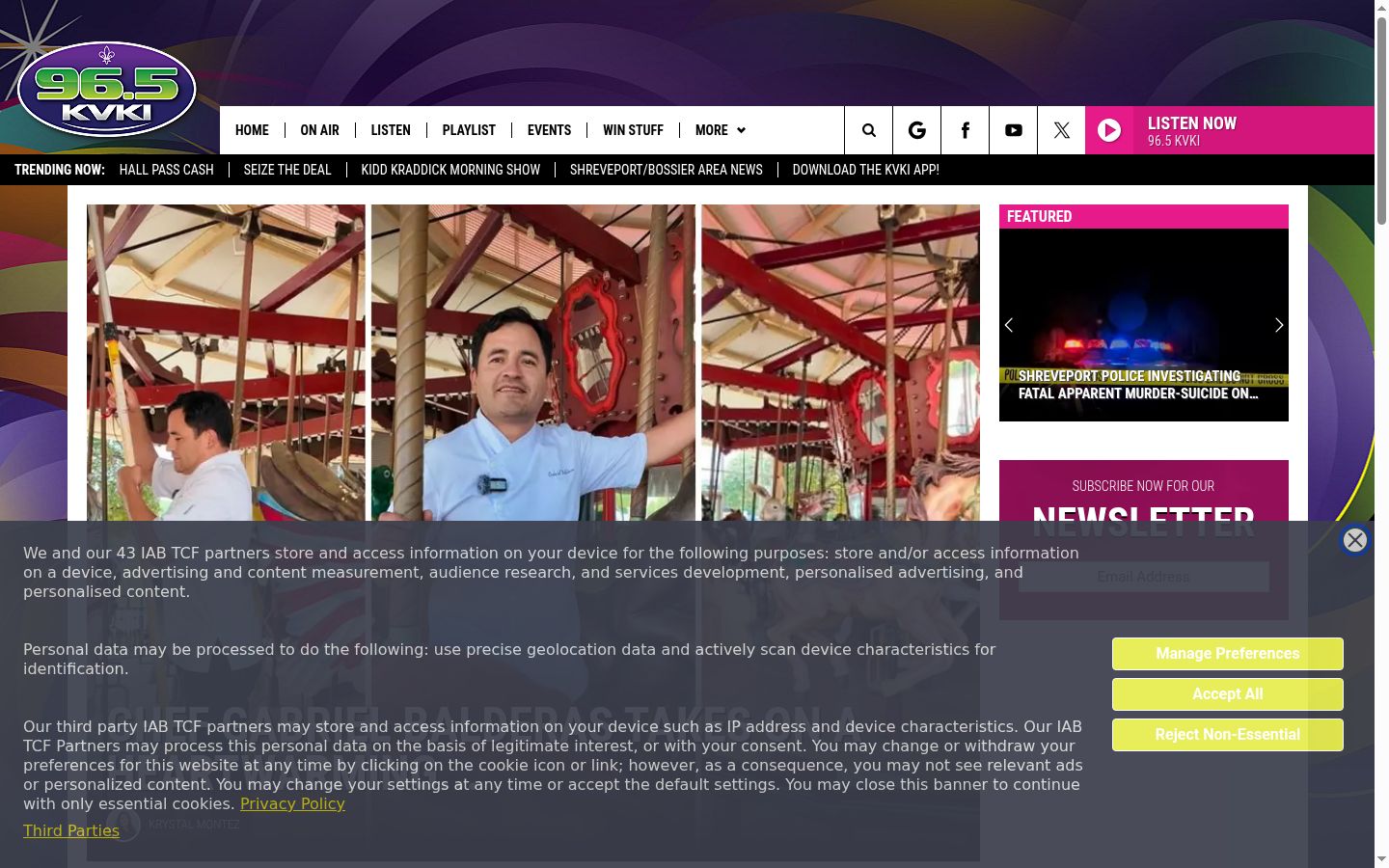Viewport: 1389px width, 868px height.
Task: Open the Google icon link
Action: click(x=916, y=130)
